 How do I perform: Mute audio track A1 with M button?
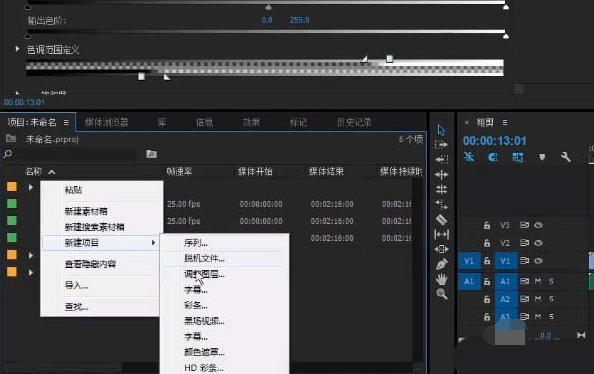(x=538, y=281)
